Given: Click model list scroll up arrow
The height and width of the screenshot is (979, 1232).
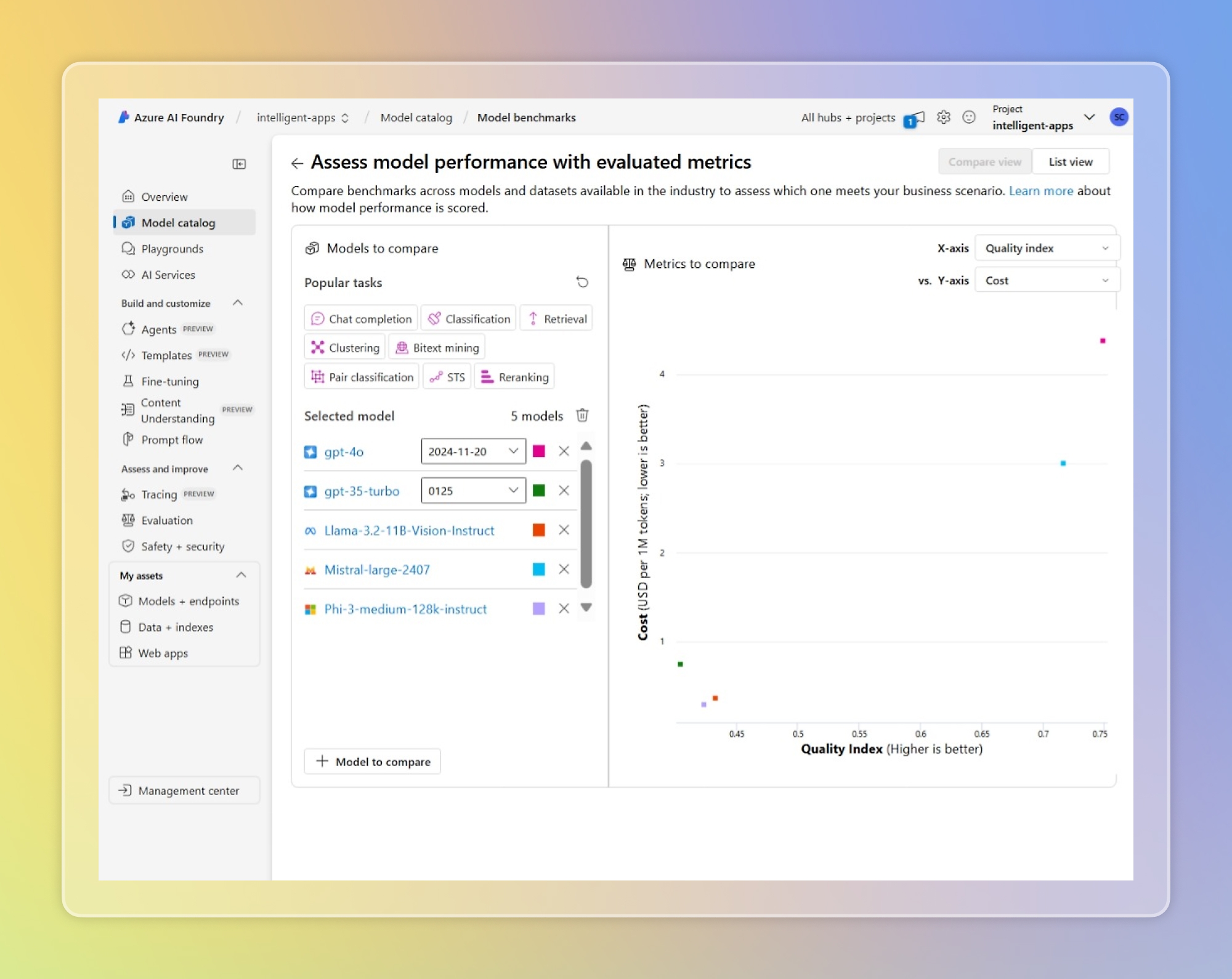Looking at the screenshot, I should click(x=586, y=446).
